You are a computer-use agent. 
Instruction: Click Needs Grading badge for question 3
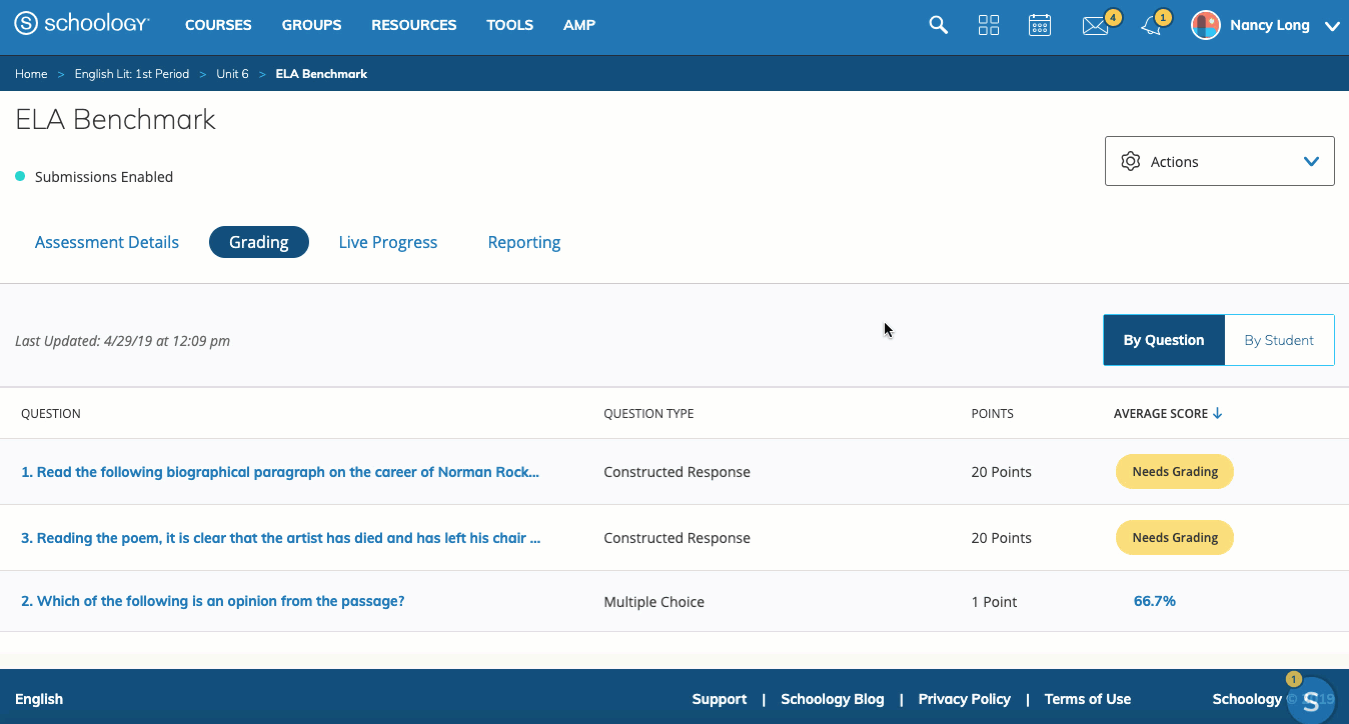coord(1174,538)
